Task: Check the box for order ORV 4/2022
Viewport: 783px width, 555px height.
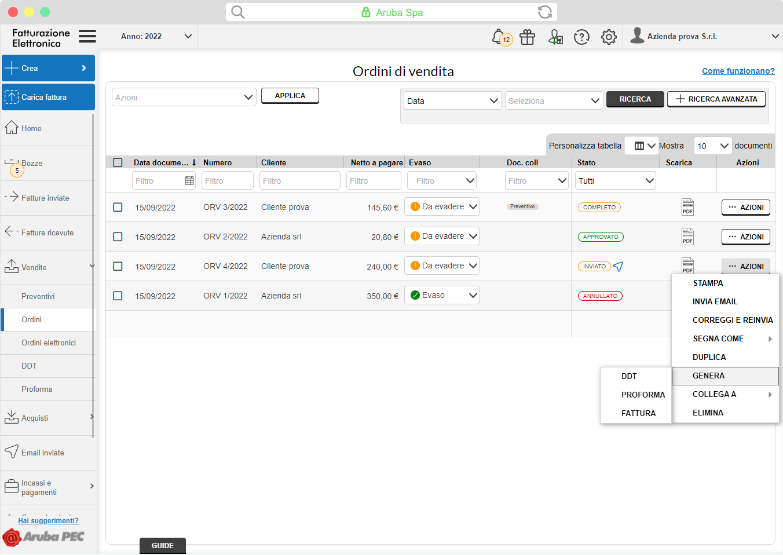Action: pos(117,266)
